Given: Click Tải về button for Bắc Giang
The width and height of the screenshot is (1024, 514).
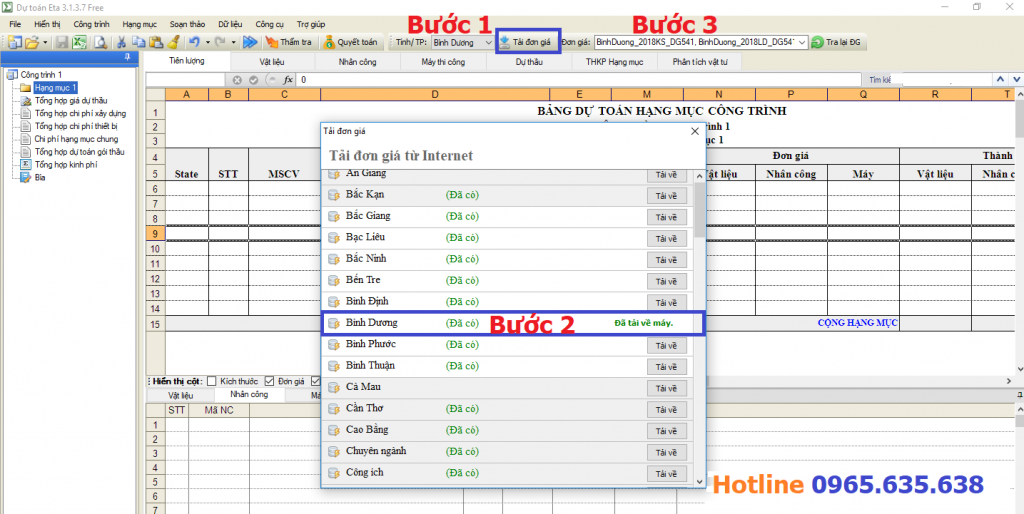Looking at the screenshot, I should click(666, 217).
